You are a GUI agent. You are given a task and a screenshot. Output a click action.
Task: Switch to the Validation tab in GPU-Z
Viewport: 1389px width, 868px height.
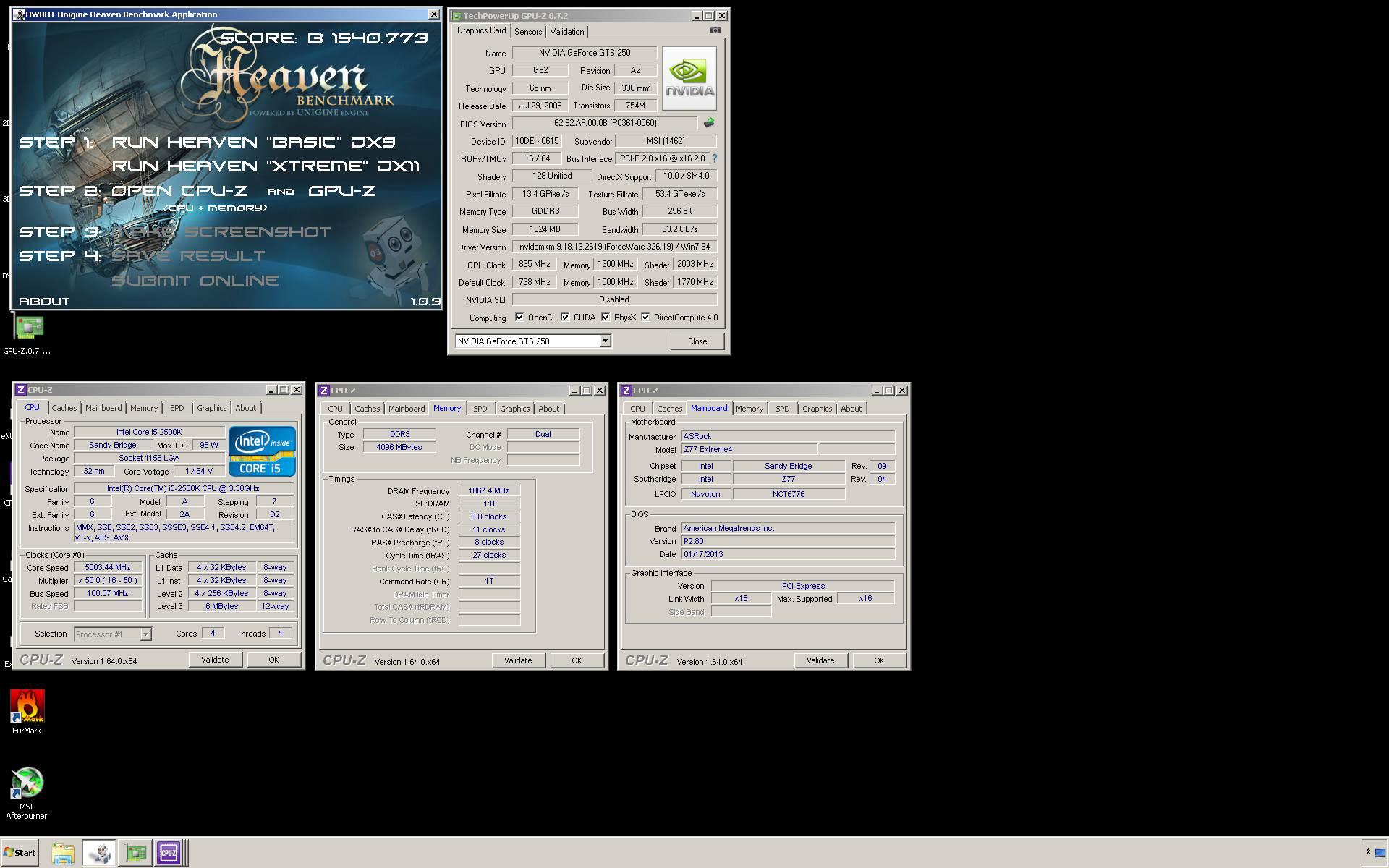click(x=566, y=32)
